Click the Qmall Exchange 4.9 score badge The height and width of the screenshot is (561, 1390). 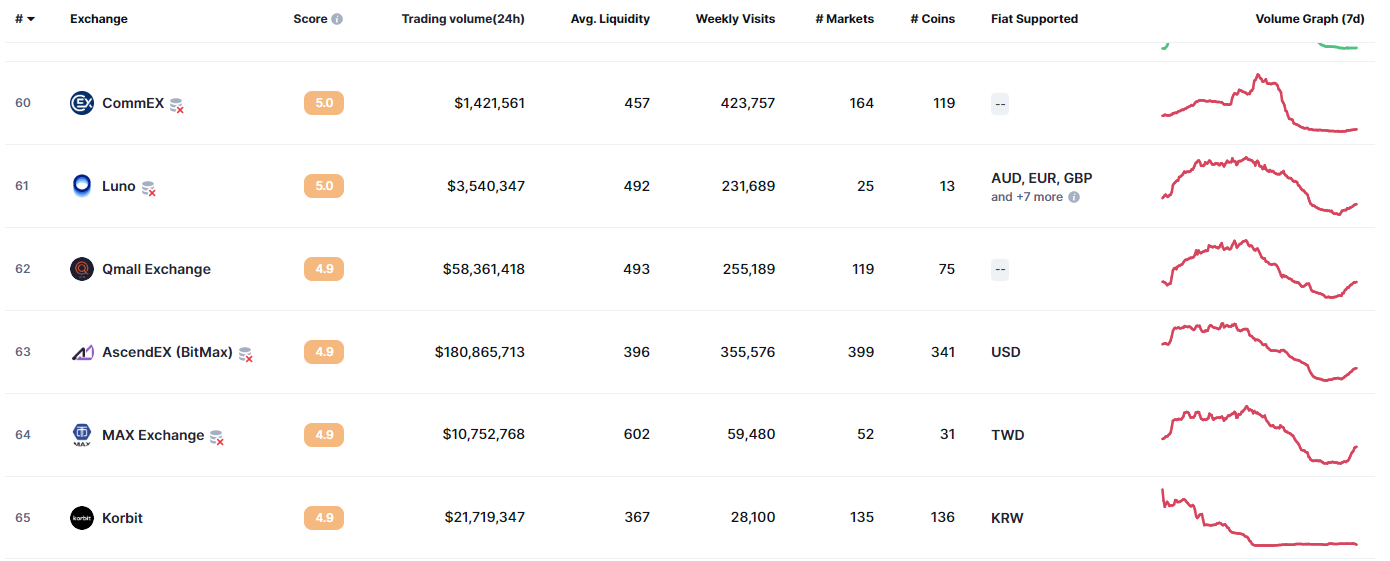324,269
